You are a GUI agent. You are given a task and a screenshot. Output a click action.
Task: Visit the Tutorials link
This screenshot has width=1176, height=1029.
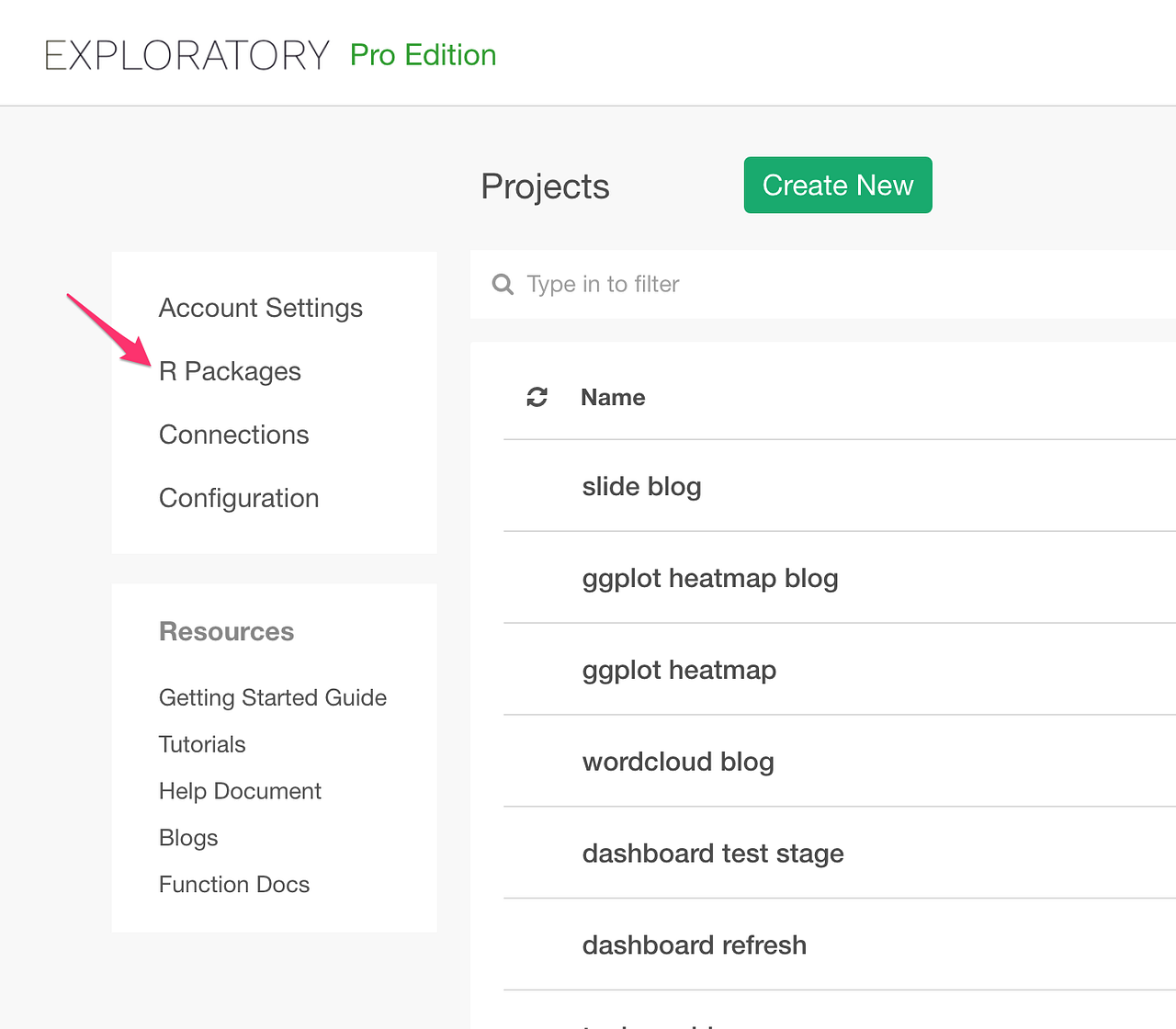(x=202, y=744)
